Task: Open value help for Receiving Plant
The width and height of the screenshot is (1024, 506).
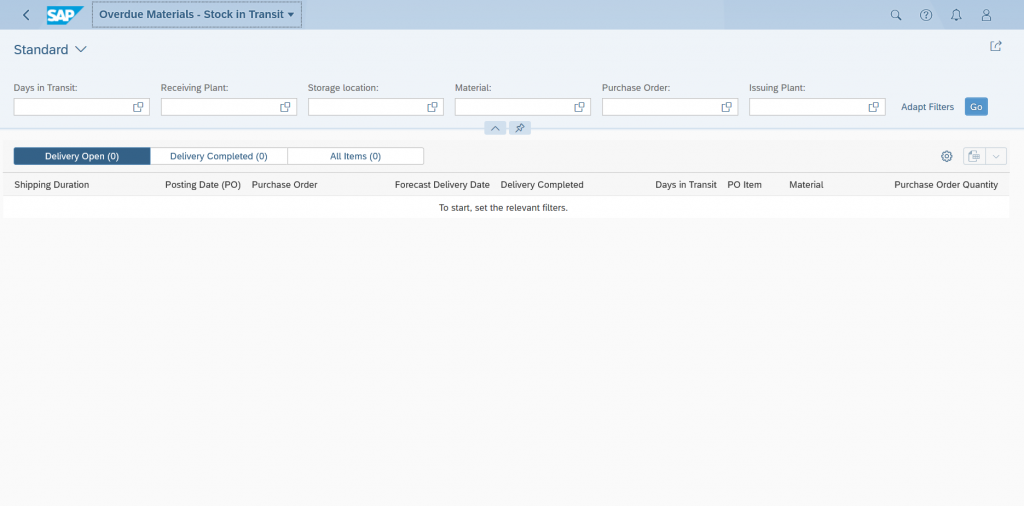Action: tap(285, 107)
